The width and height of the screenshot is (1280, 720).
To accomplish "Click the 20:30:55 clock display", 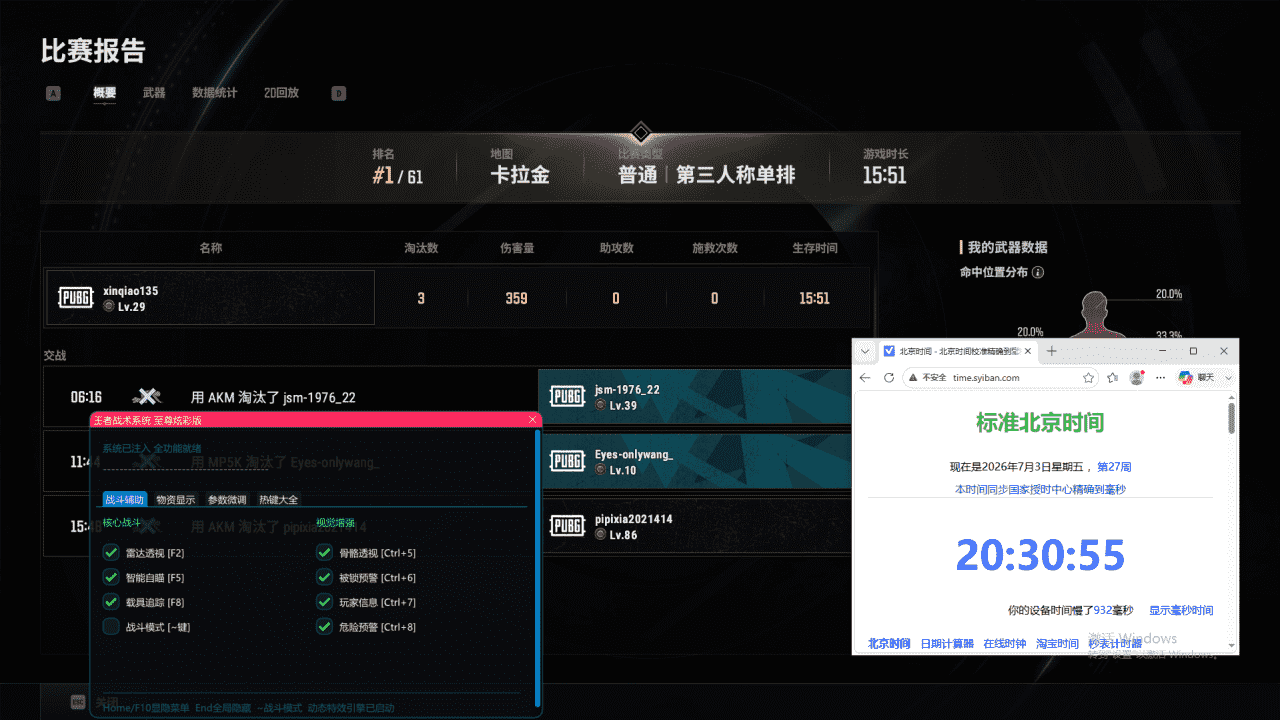I will (x=1040, y=555).
